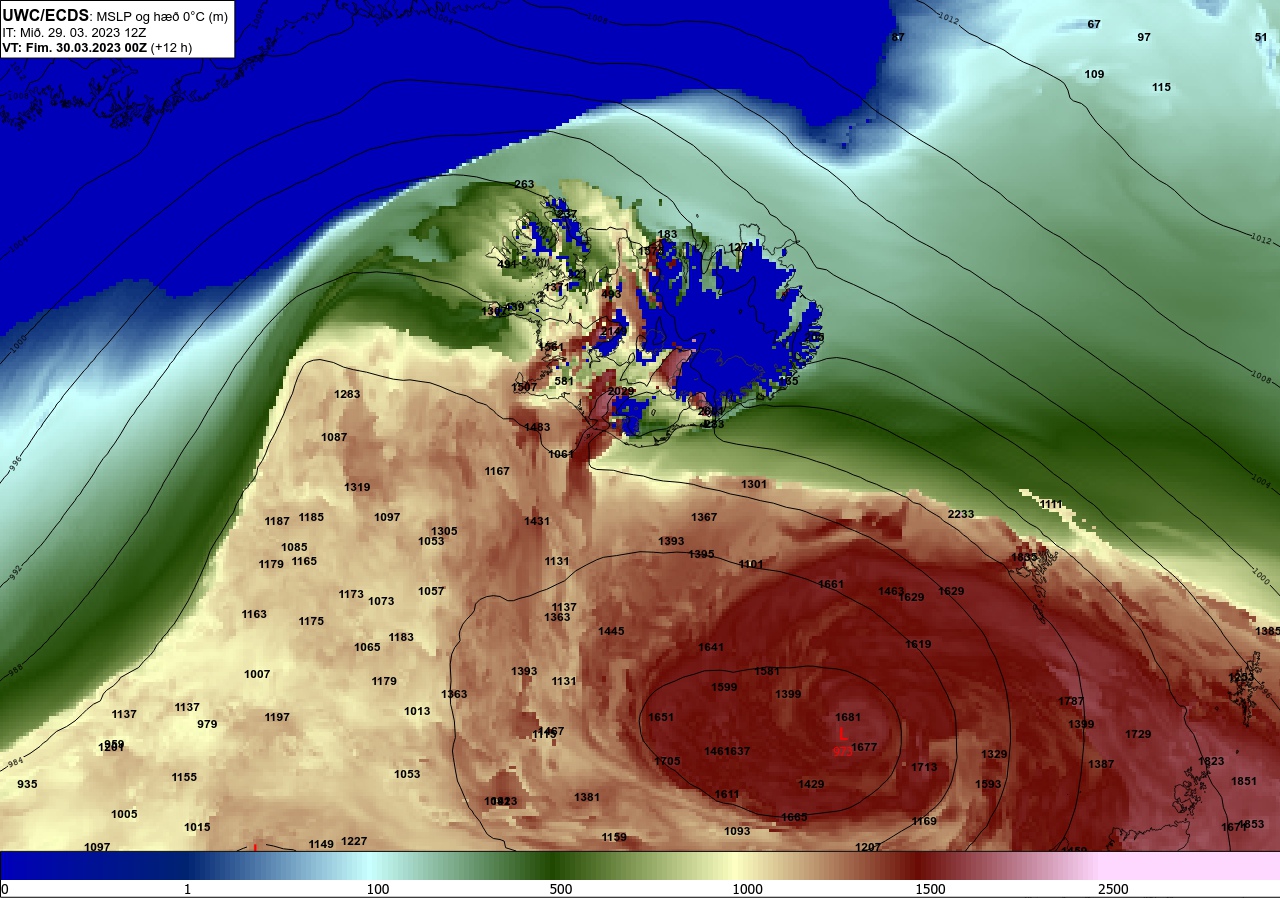
Task: Click the 1581 height value
Action: tap(767, 671)
